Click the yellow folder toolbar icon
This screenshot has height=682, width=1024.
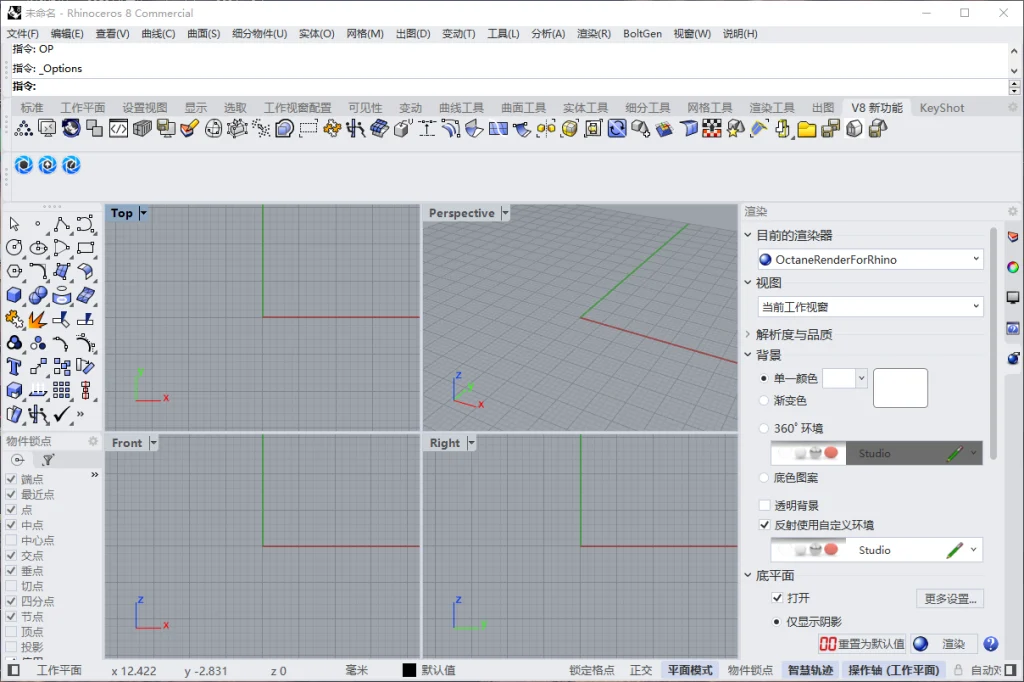click(x=807, y=129)
